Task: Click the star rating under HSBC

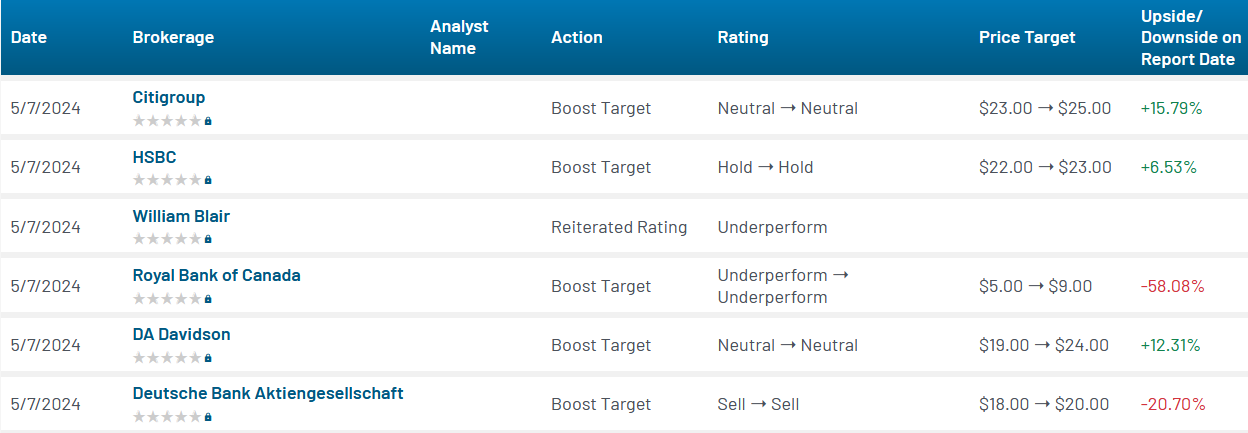Action: [167, 181]
